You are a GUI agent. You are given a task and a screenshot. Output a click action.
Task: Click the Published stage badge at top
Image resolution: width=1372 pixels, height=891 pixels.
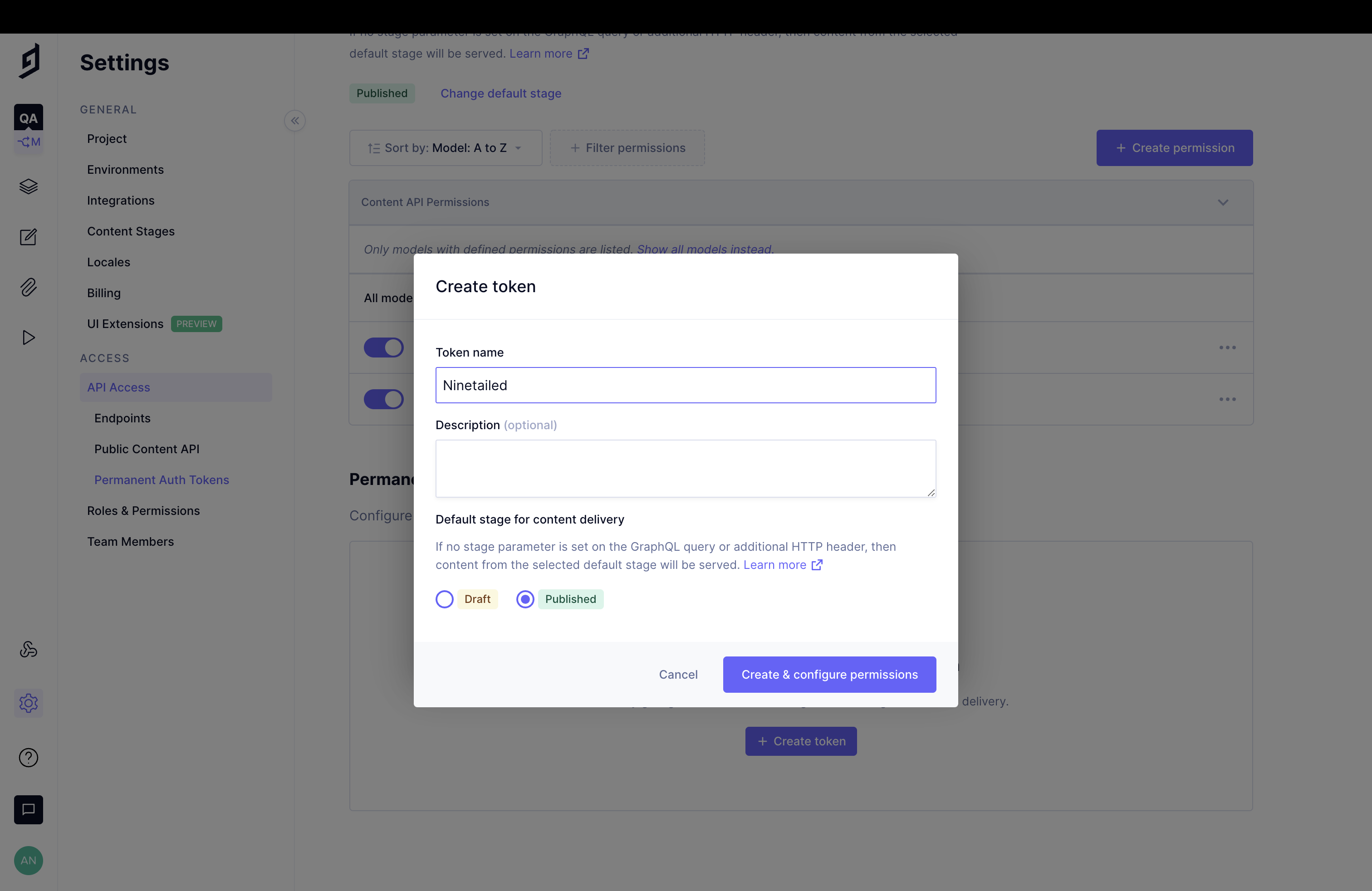click(382, 93)
